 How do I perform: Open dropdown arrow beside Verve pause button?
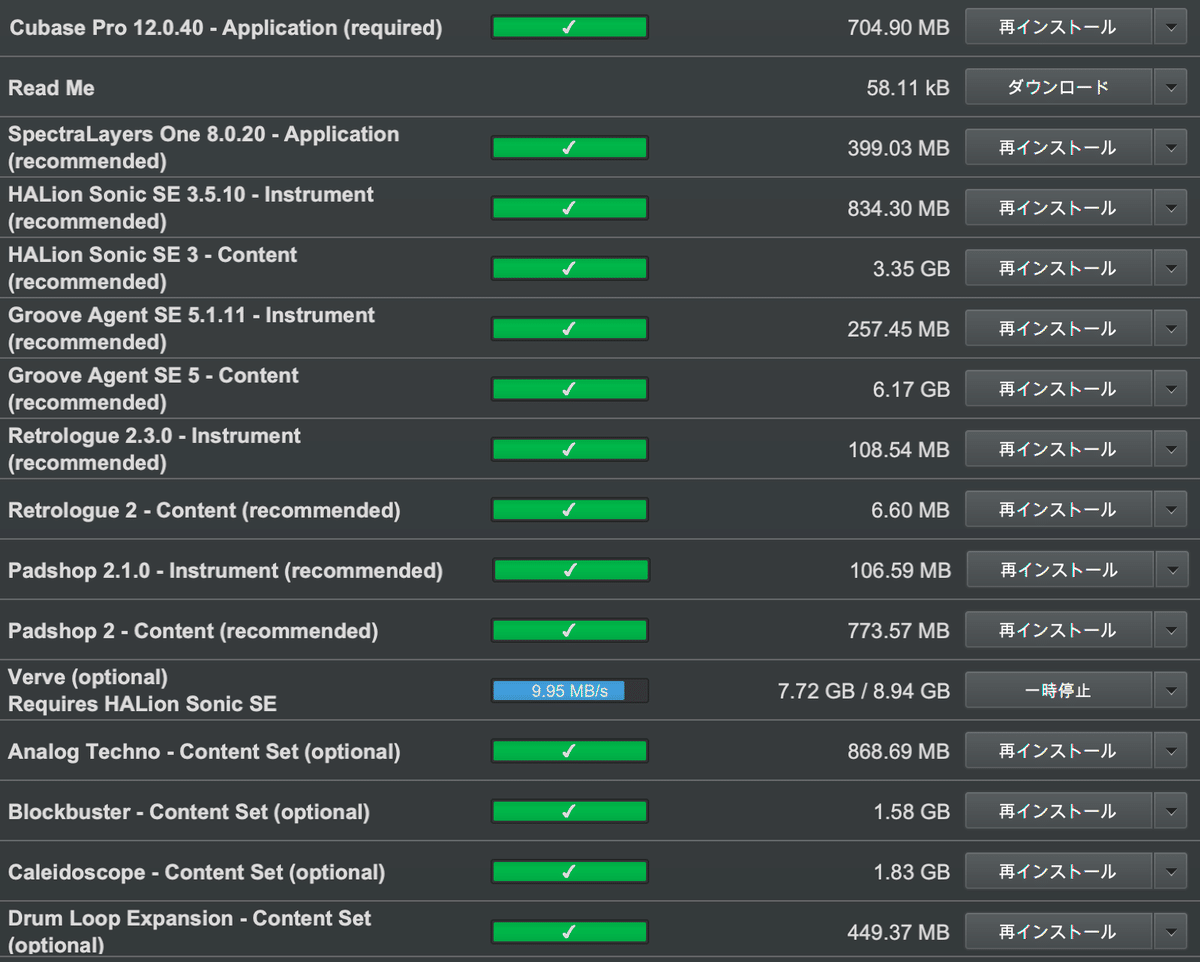pos(1170,690)
